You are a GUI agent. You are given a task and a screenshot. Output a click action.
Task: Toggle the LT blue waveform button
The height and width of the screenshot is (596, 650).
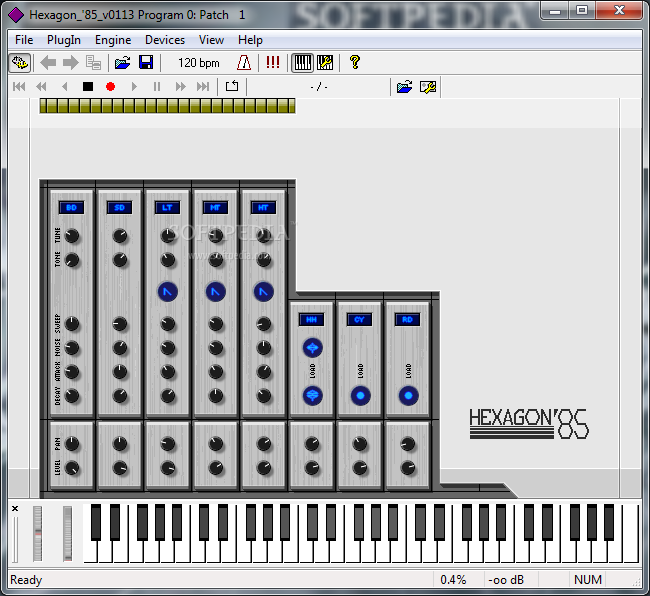[x=167, y=292]
